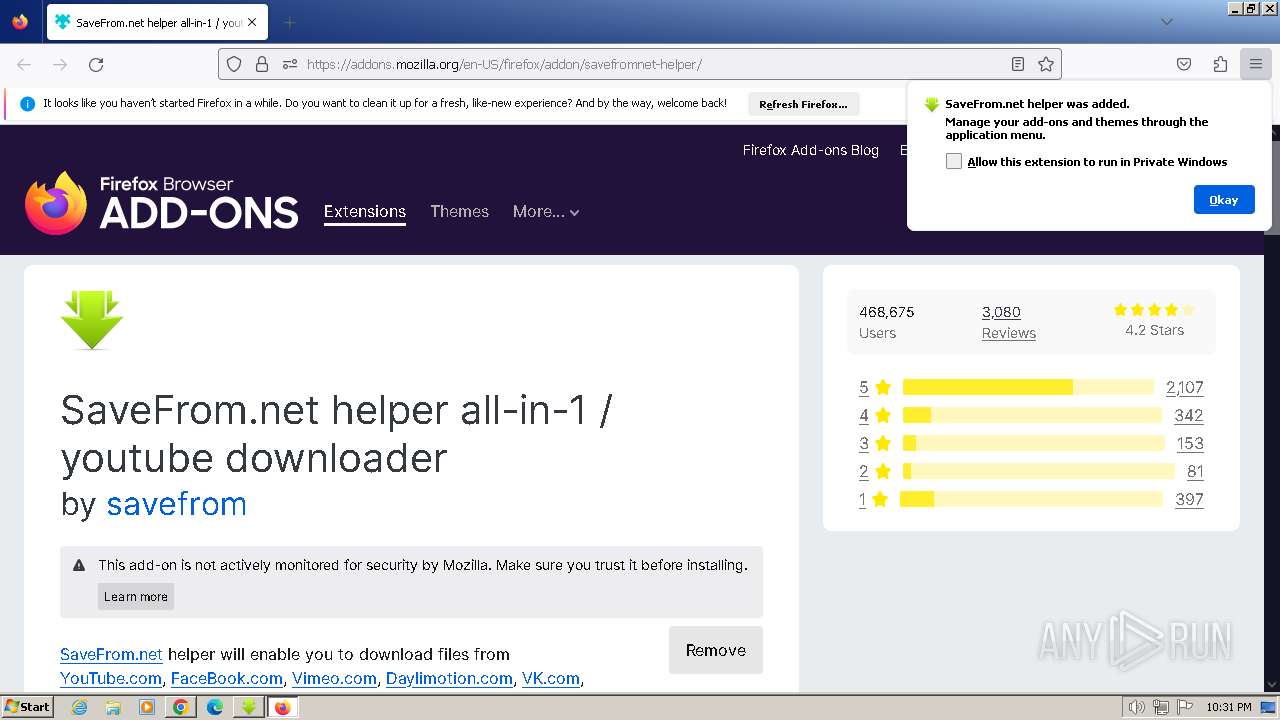Save page to Pocket
The image size is (1280, 720).
click(x=1184, y=64)
